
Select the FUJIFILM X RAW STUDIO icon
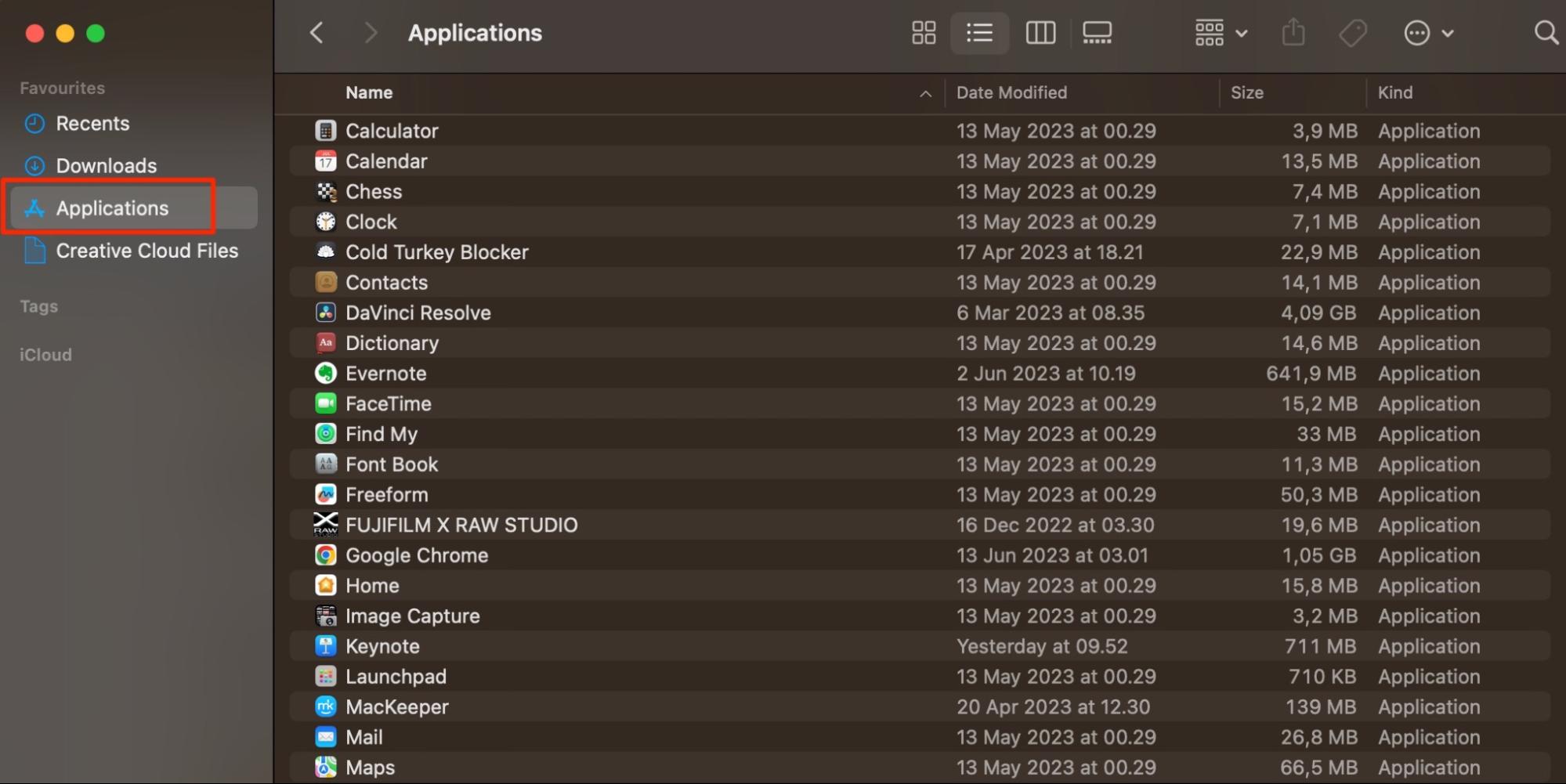(326, 525)
